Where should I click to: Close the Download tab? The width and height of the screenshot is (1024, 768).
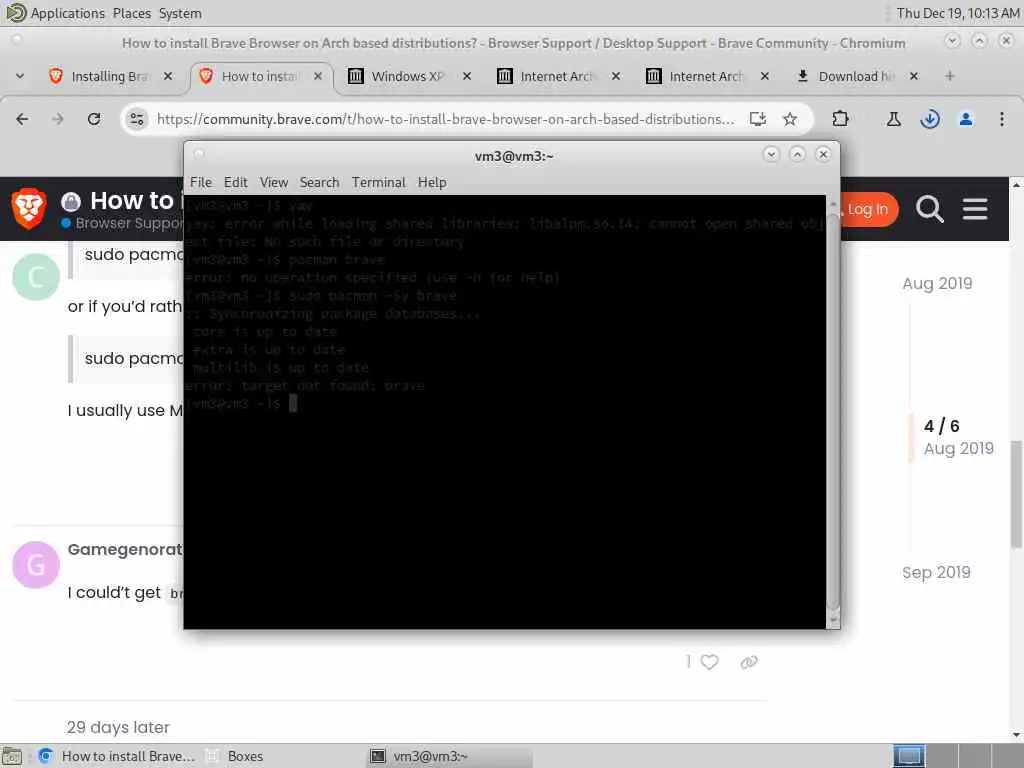[914, 76]
